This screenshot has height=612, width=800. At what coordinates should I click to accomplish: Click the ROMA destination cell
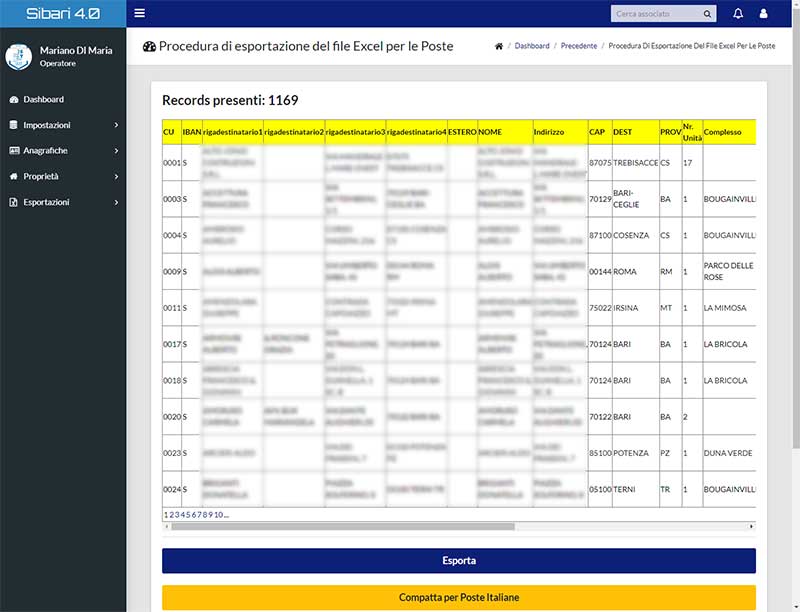[x=636, y=271]
